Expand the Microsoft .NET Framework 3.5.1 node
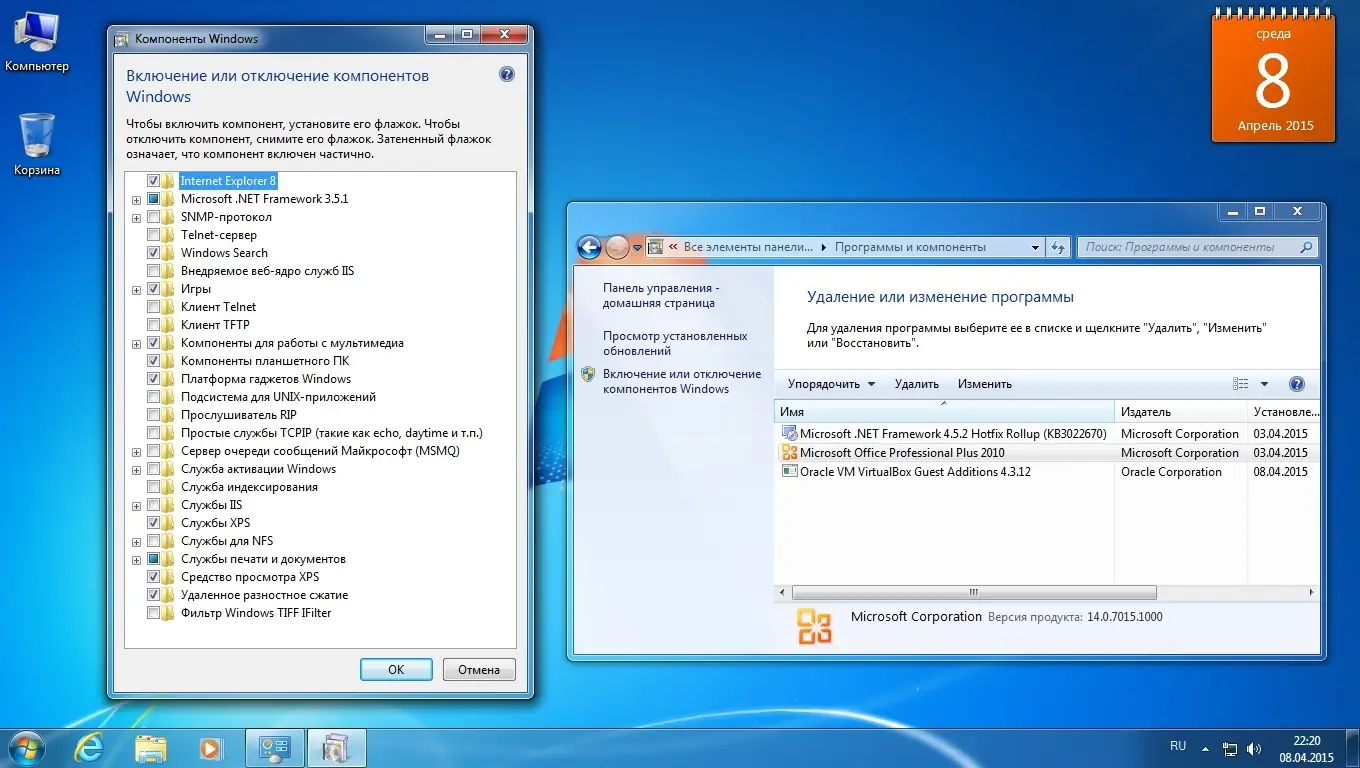 [x=136, y=199]
